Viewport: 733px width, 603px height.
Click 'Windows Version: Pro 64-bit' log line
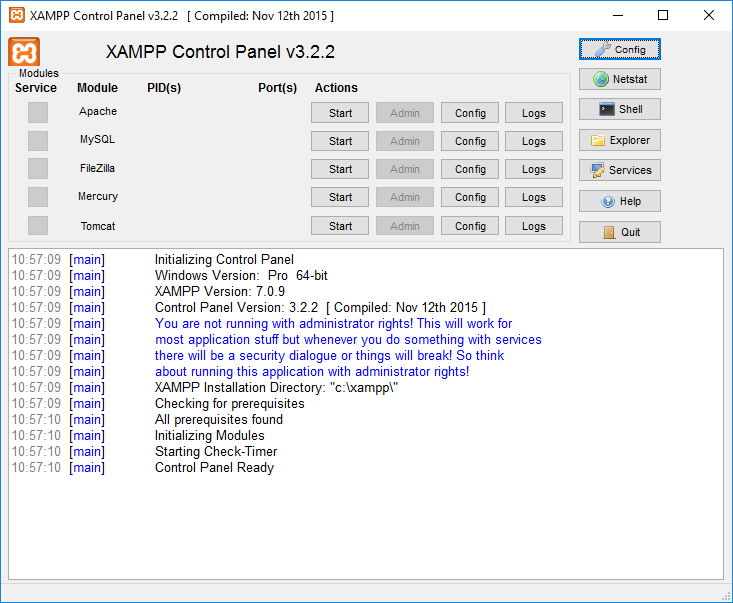coord(241,275)
